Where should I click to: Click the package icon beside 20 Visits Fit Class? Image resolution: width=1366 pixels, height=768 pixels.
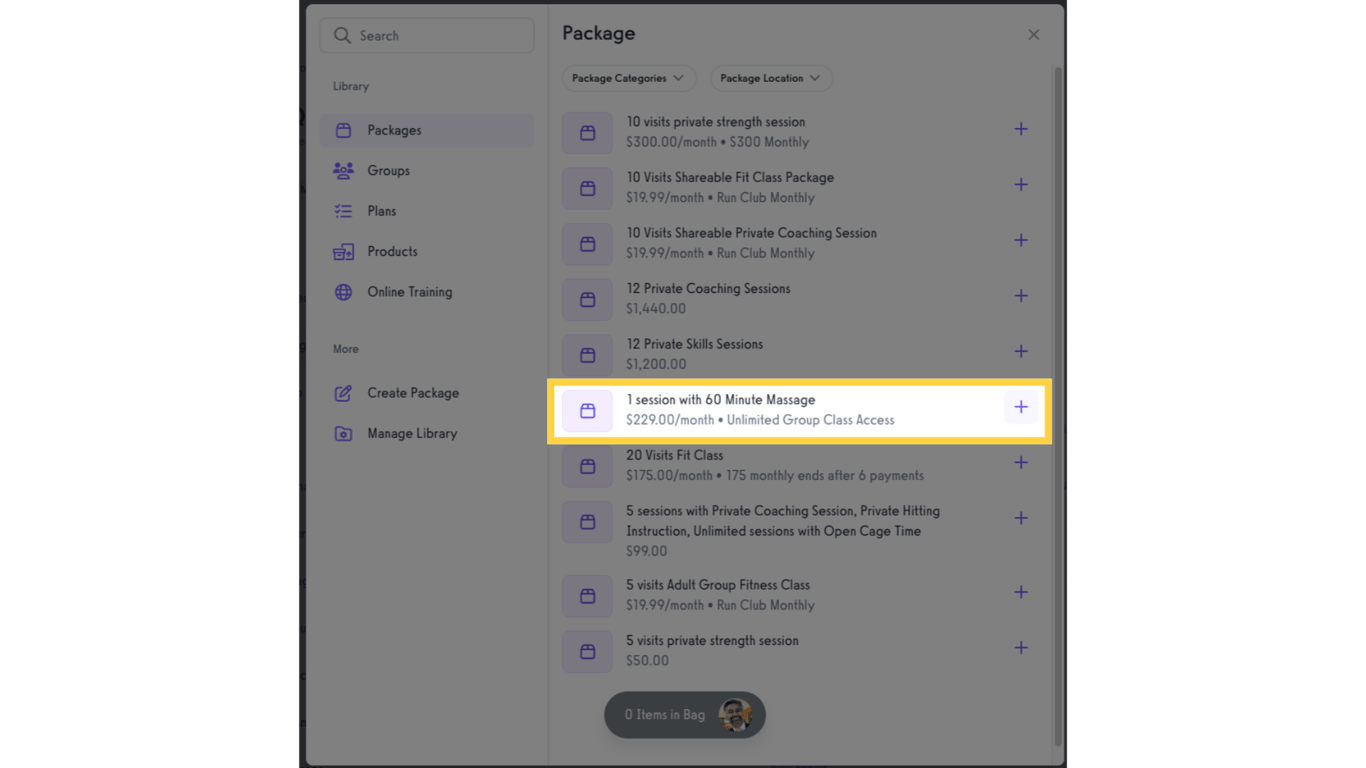587,466
